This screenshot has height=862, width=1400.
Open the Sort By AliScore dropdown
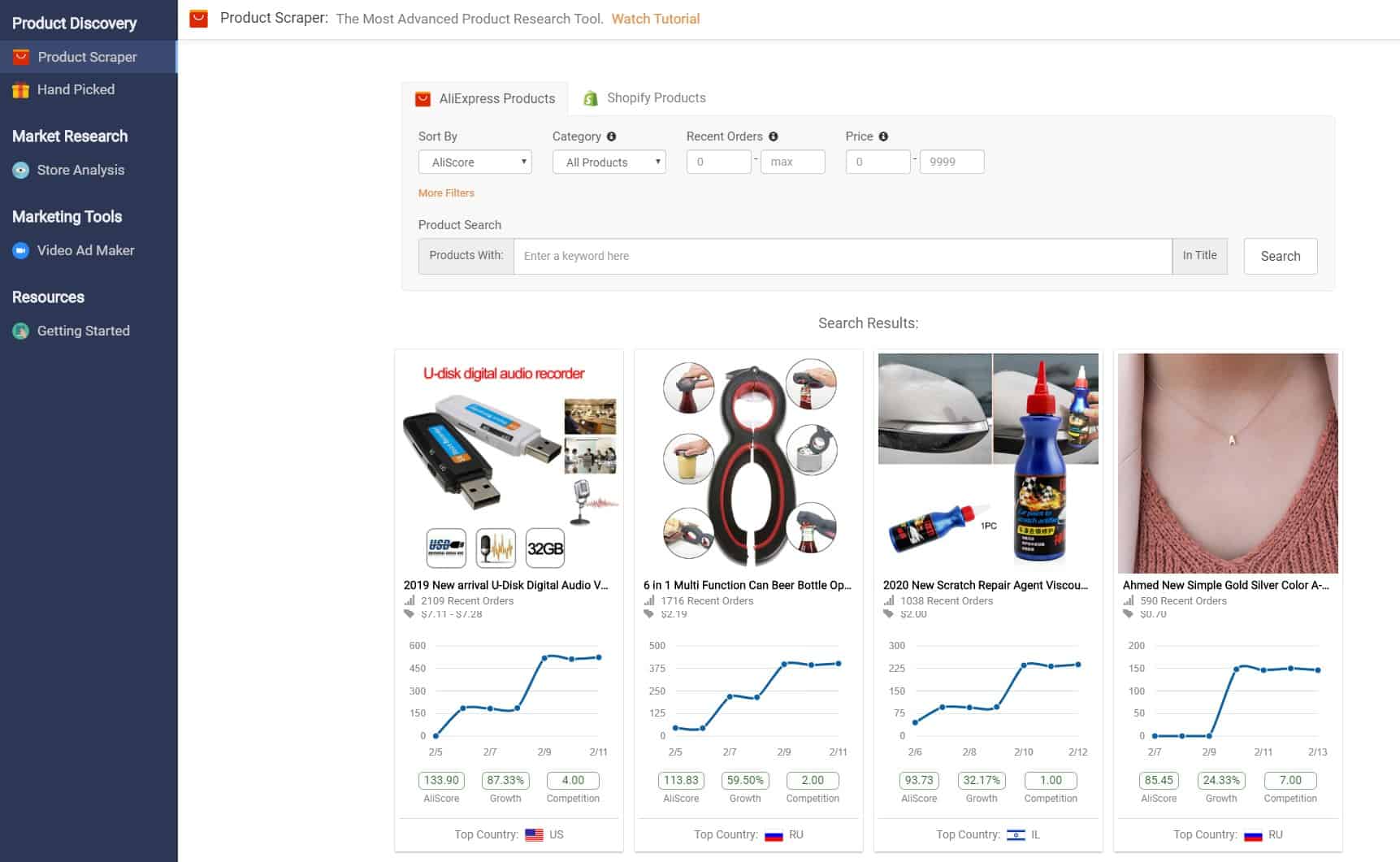coord(475,162)
